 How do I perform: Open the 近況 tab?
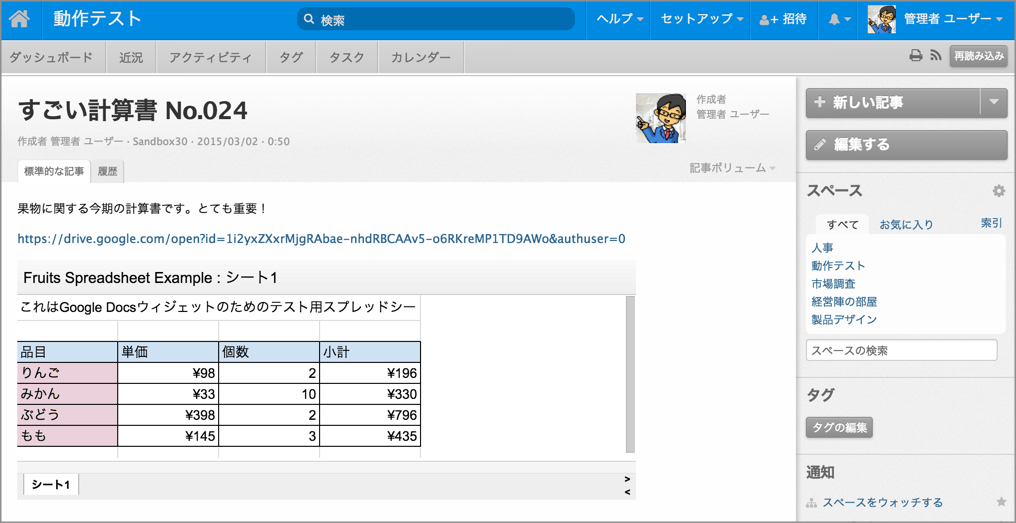click(130, 57)
